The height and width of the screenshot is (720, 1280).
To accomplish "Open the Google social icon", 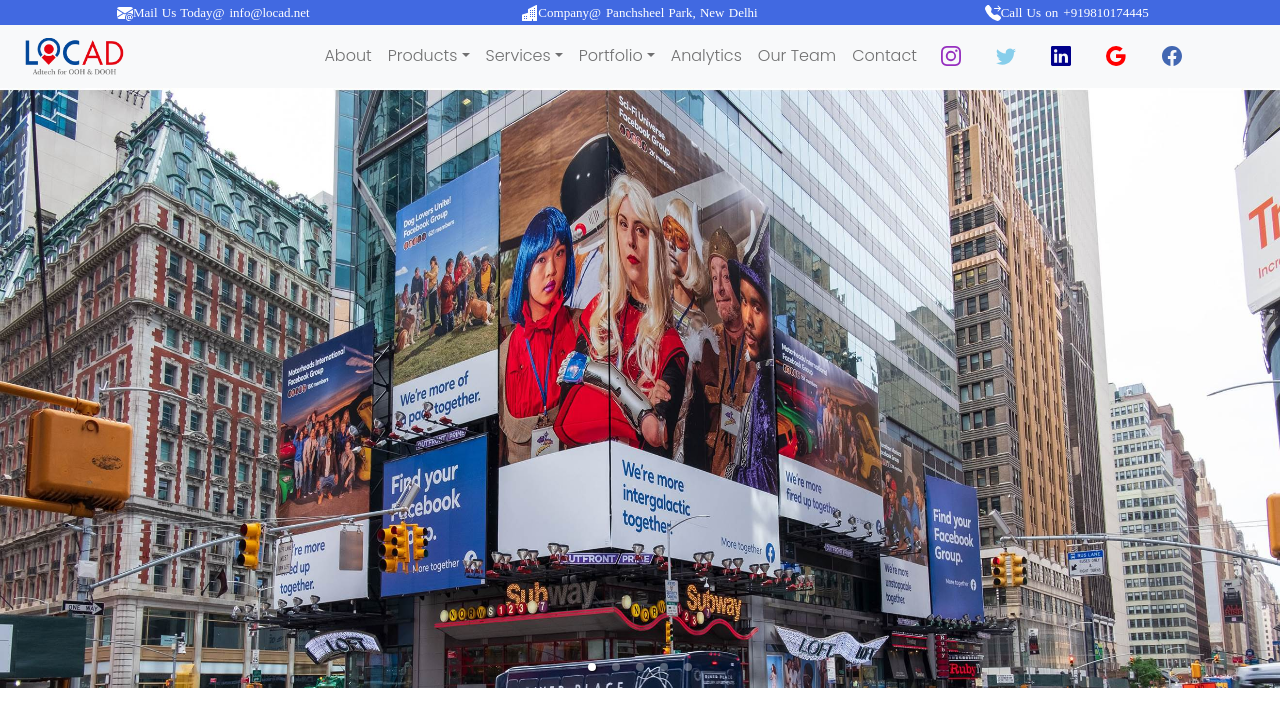I will [x=1116, y=56].
